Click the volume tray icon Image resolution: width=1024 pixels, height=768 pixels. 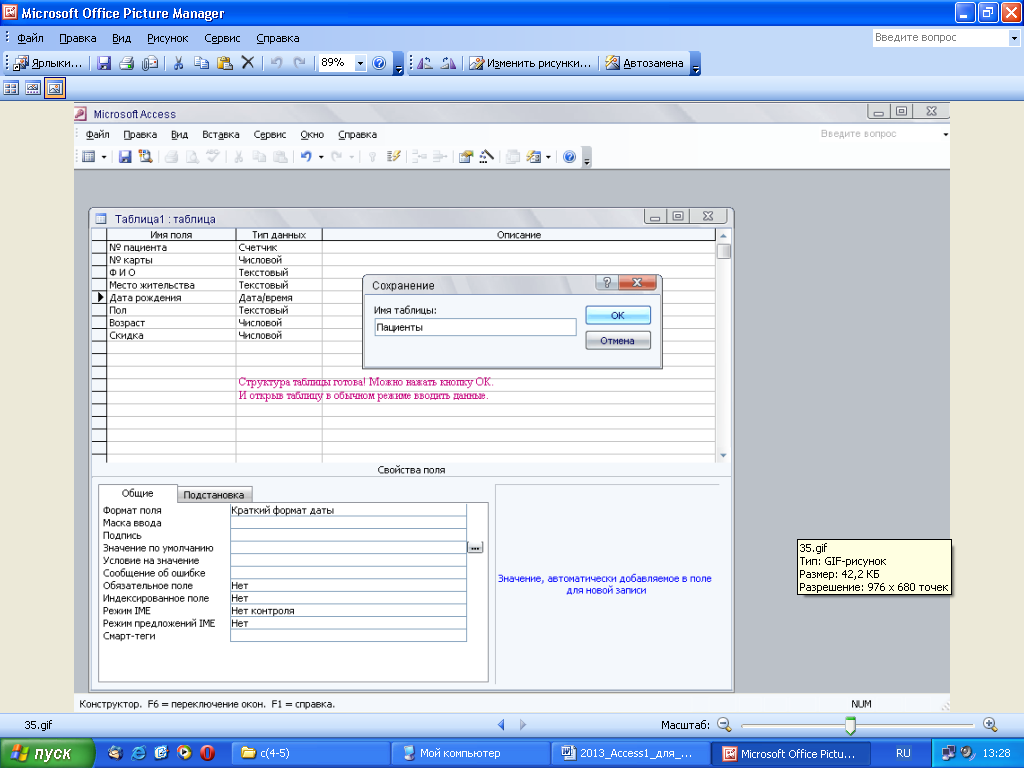click(x=966, y=753)
